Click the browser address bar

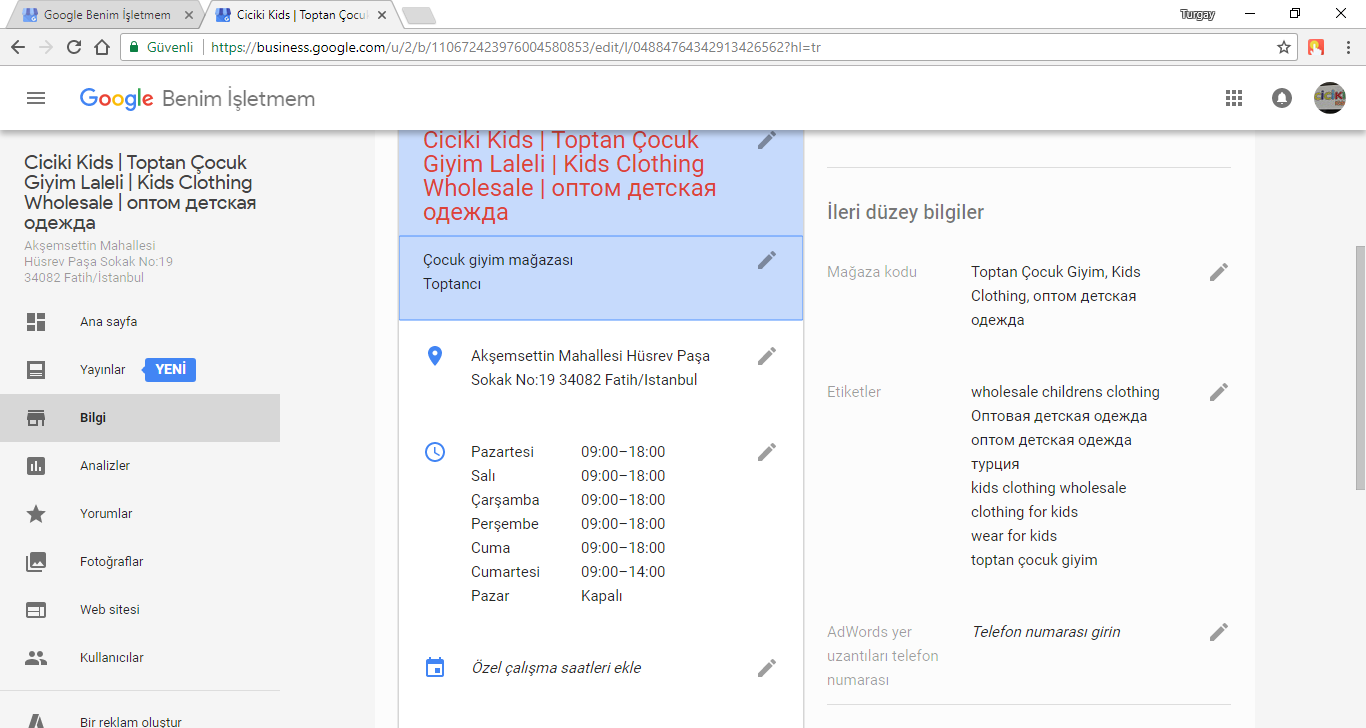600,46
